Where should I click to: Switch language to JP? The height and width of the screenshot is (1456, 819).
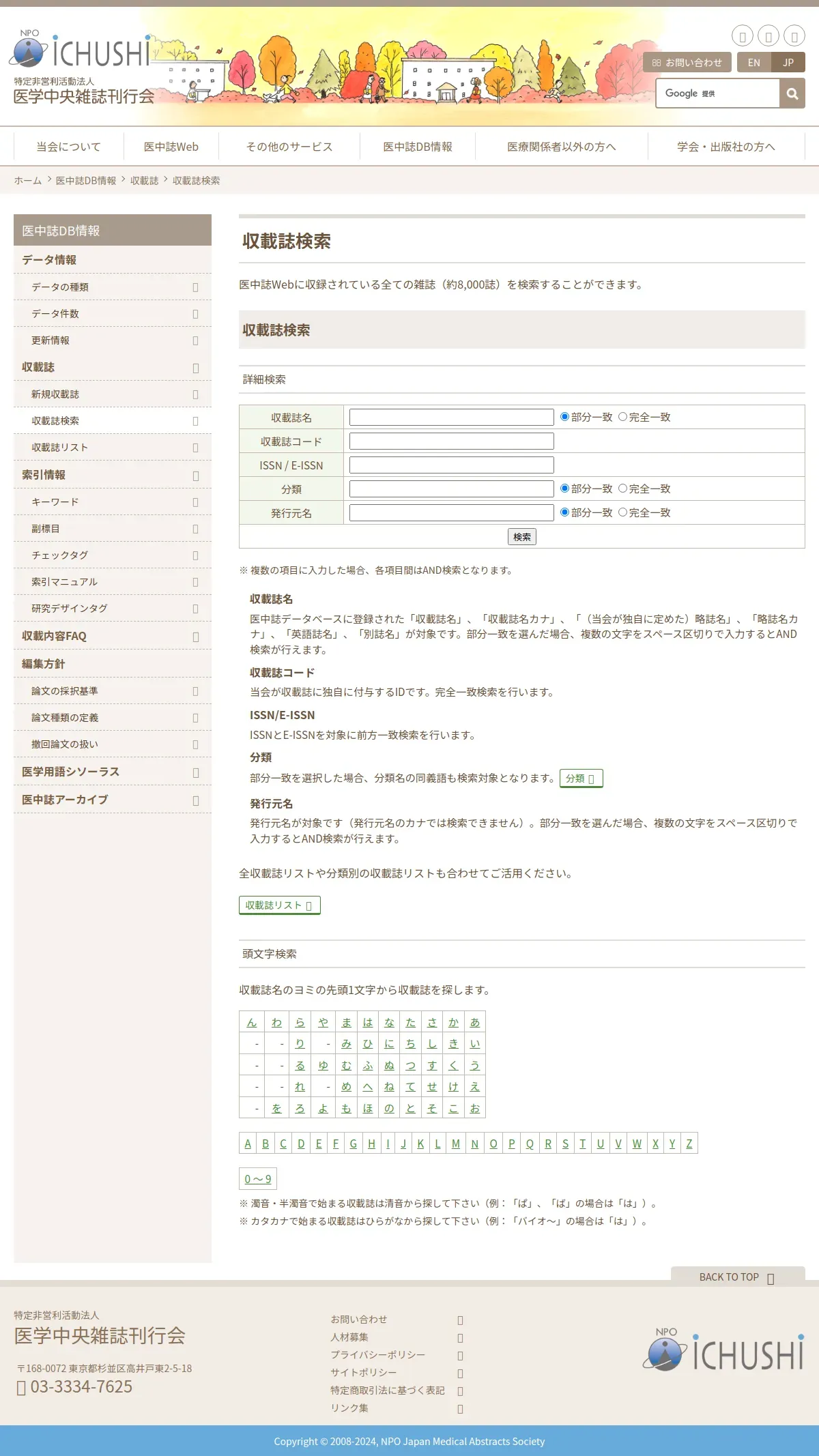pyautogui.click(x=788, y=62)
